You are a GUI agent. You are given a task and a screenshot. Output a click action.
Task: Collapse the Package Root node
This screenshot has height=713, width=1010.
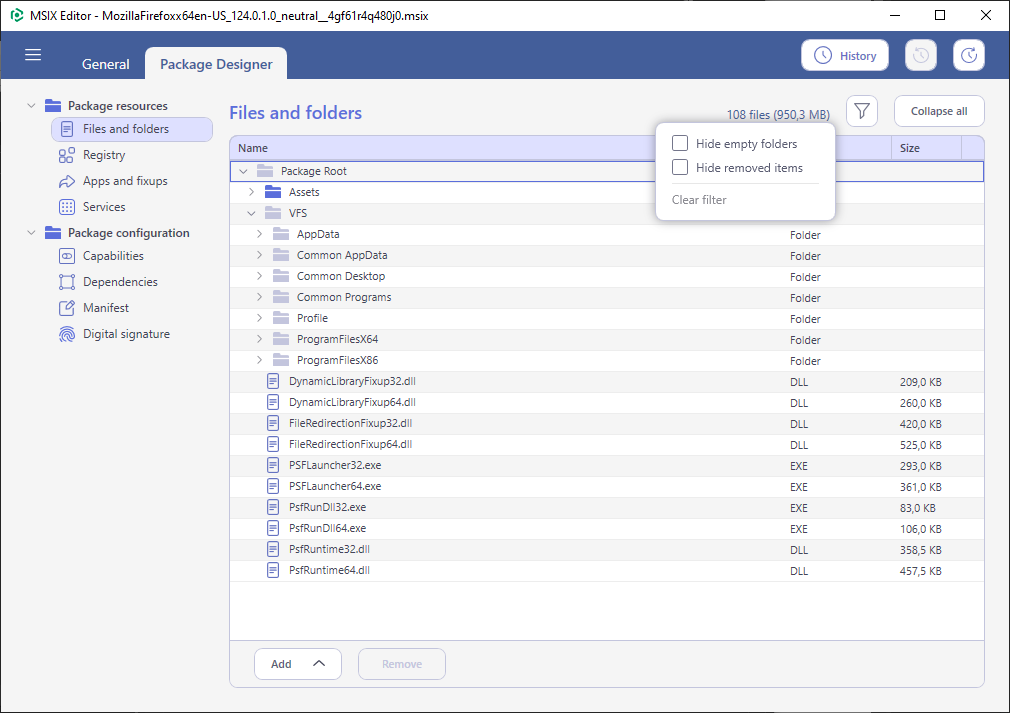[x=243, y=171]
